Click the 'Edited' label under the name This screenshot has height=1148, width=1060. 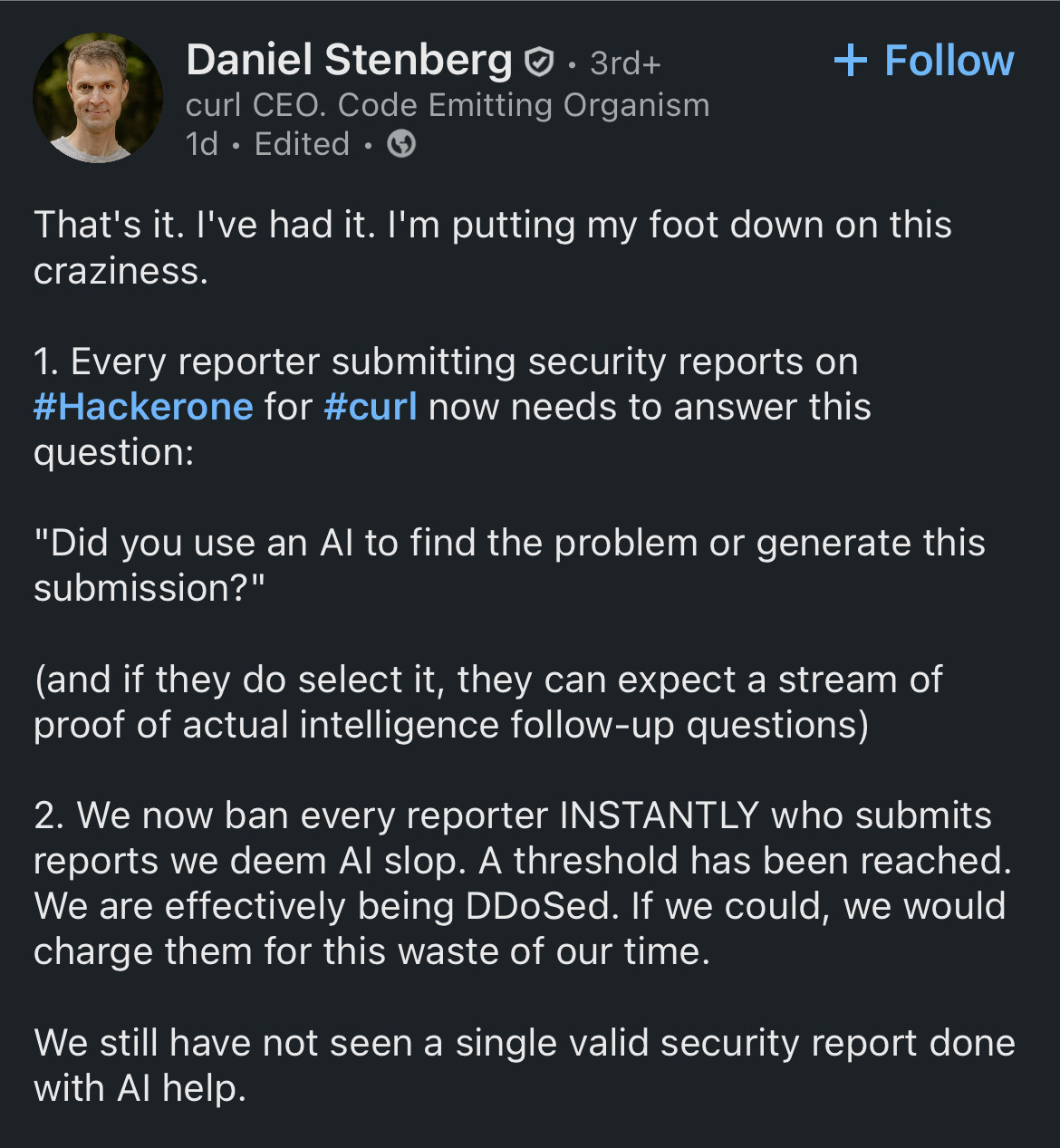coord(302,144)
